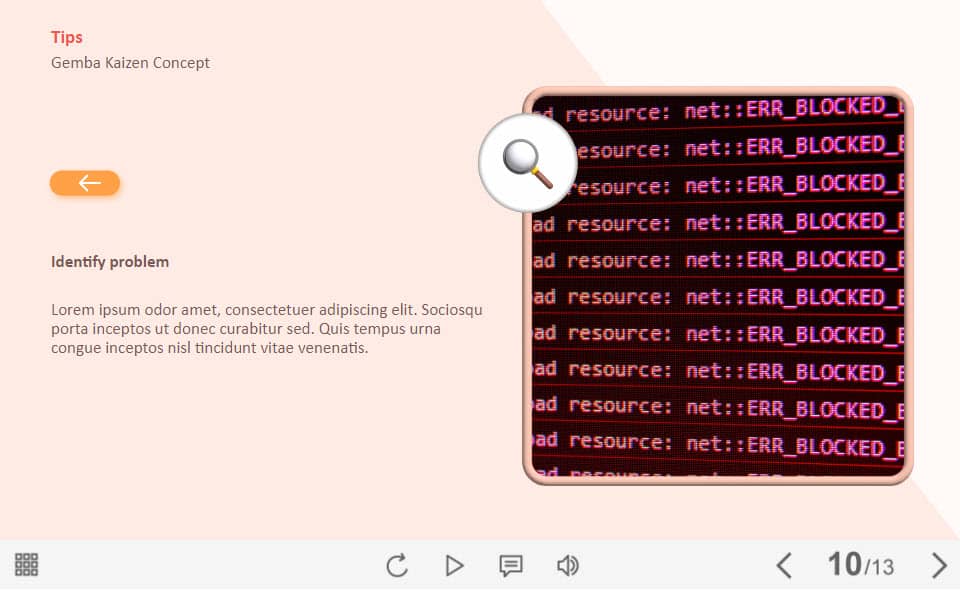Advance to the next slide chevron

[x=938, y=566]
